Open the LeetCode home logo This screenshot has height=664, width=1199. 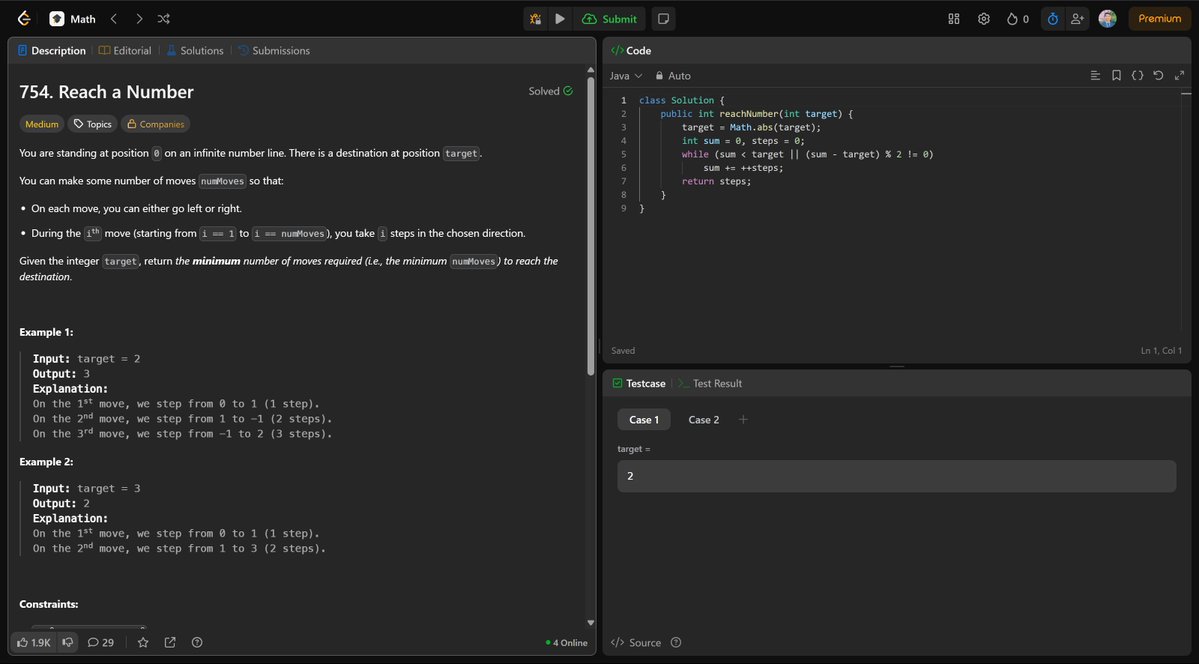[24, 18]
